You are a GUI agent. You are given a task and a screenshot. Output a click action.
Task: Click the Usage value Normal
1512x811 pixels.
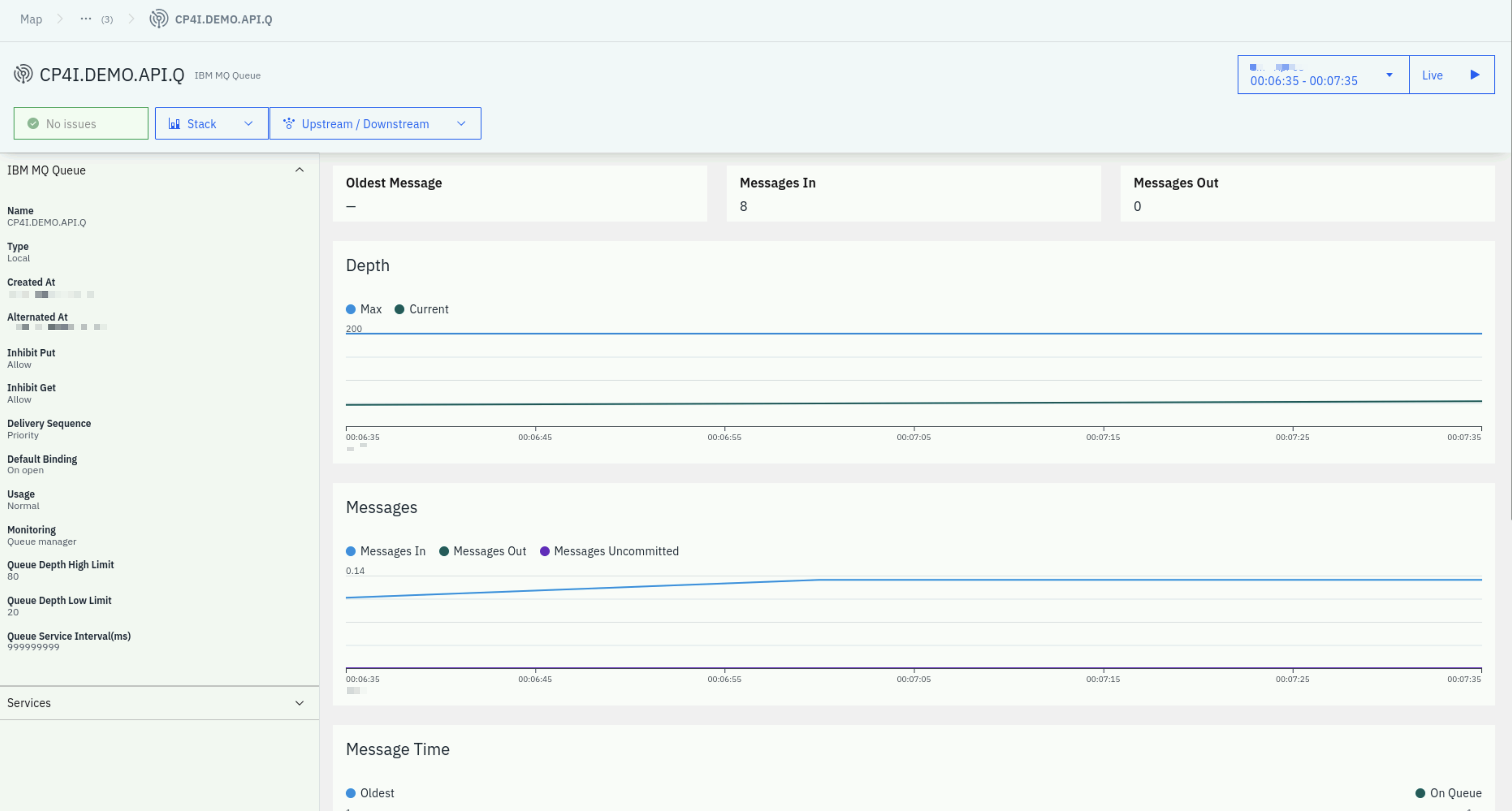coord(23,506)
